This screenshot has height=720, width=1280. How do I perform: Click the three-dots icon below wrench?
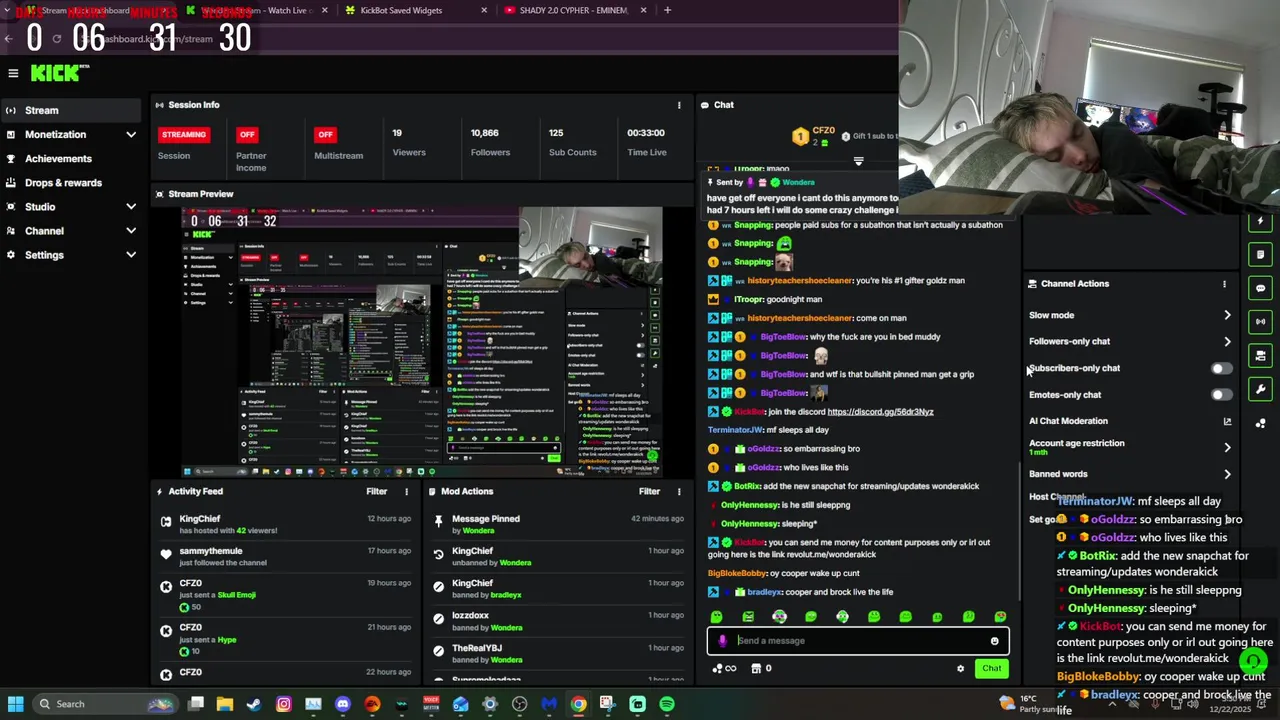coord(1261,423)
